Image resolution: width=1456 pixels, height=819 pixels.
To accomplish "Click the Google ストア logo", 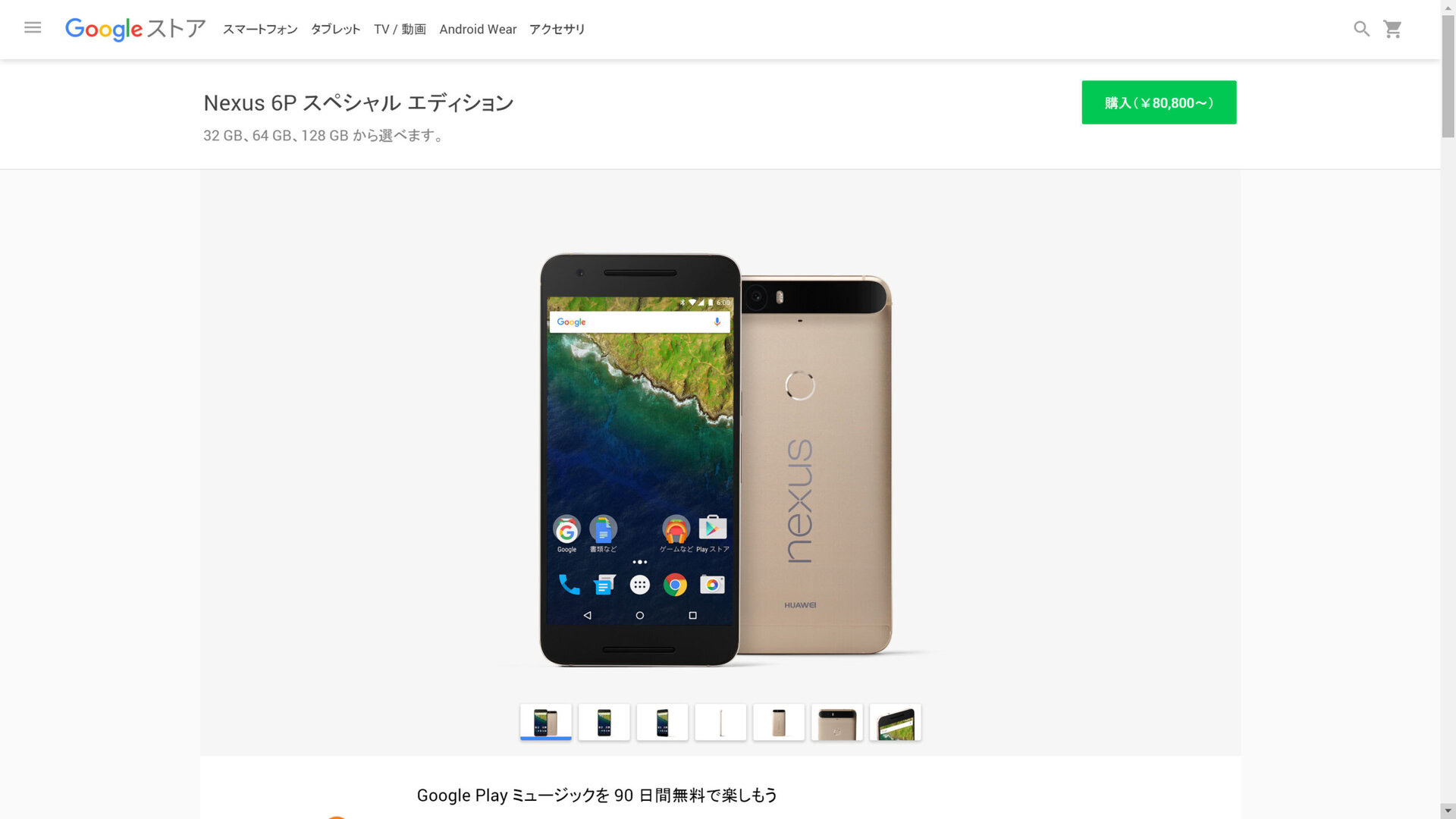I will tap(135, 29).
